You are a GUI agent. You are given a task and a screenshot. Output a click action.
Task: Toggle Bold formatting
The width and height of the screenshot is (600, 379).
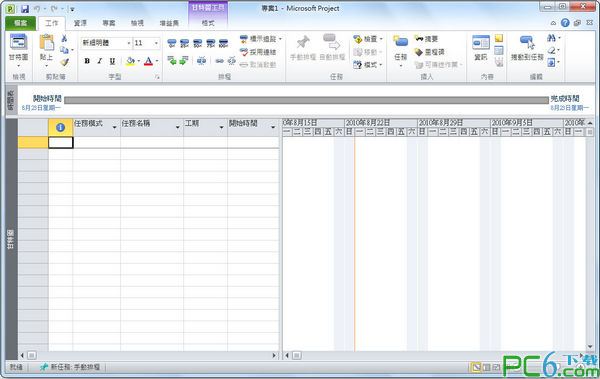point(87,61)
